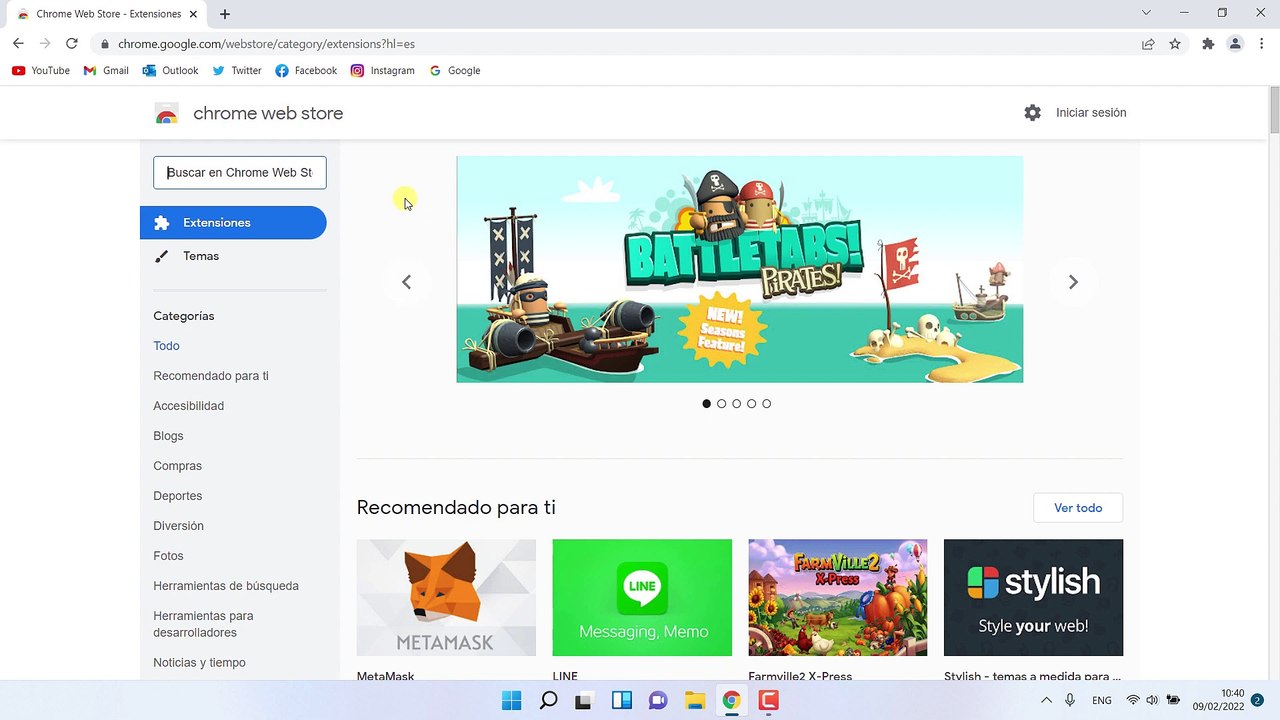Image resolution: width=1280 pixels, height=720 pixels.
Task: Choose the Deportes category
Action: (177, 496)
